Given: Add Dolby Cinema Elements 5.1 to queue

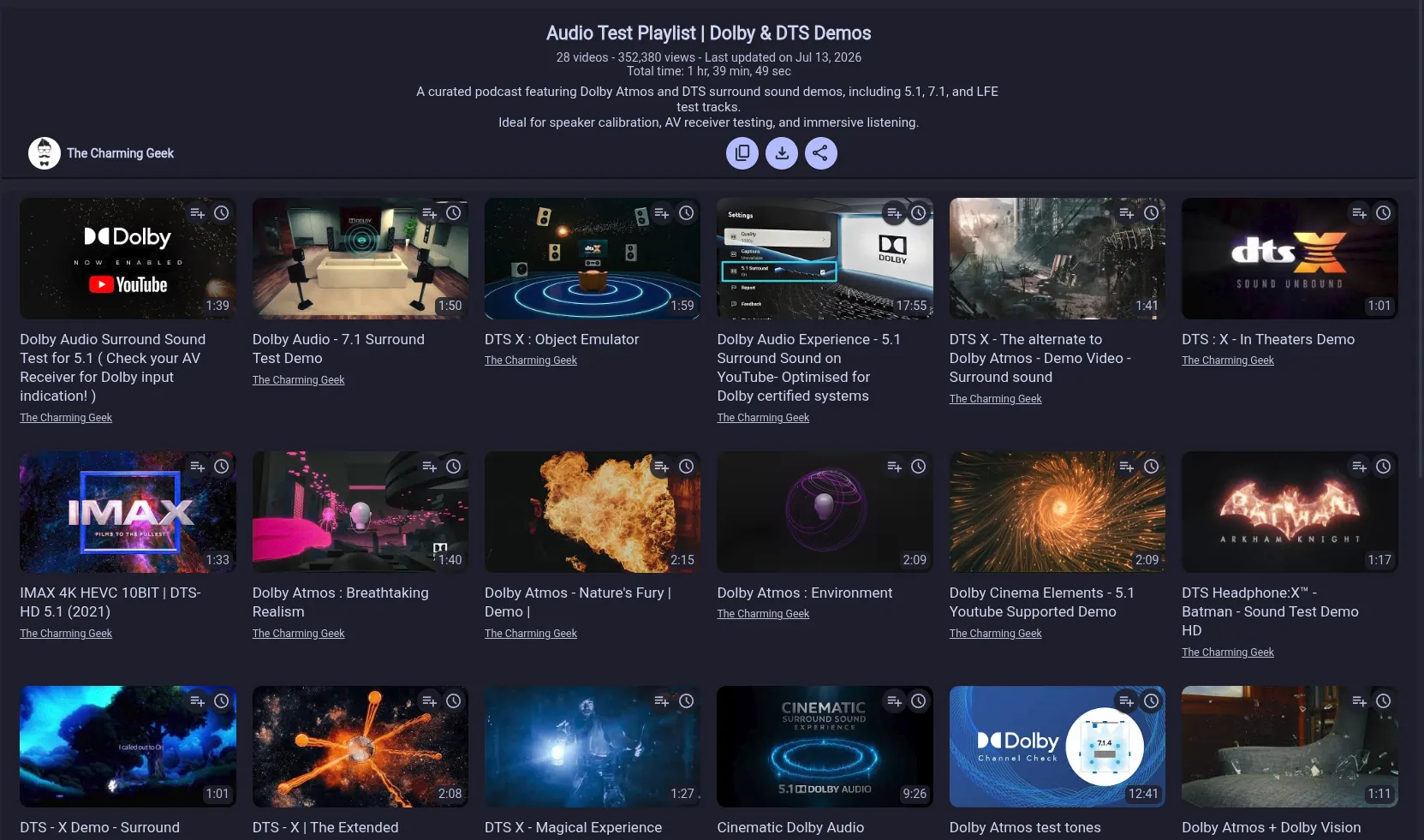Looking at the screenshot, I should click(1127, 467).
